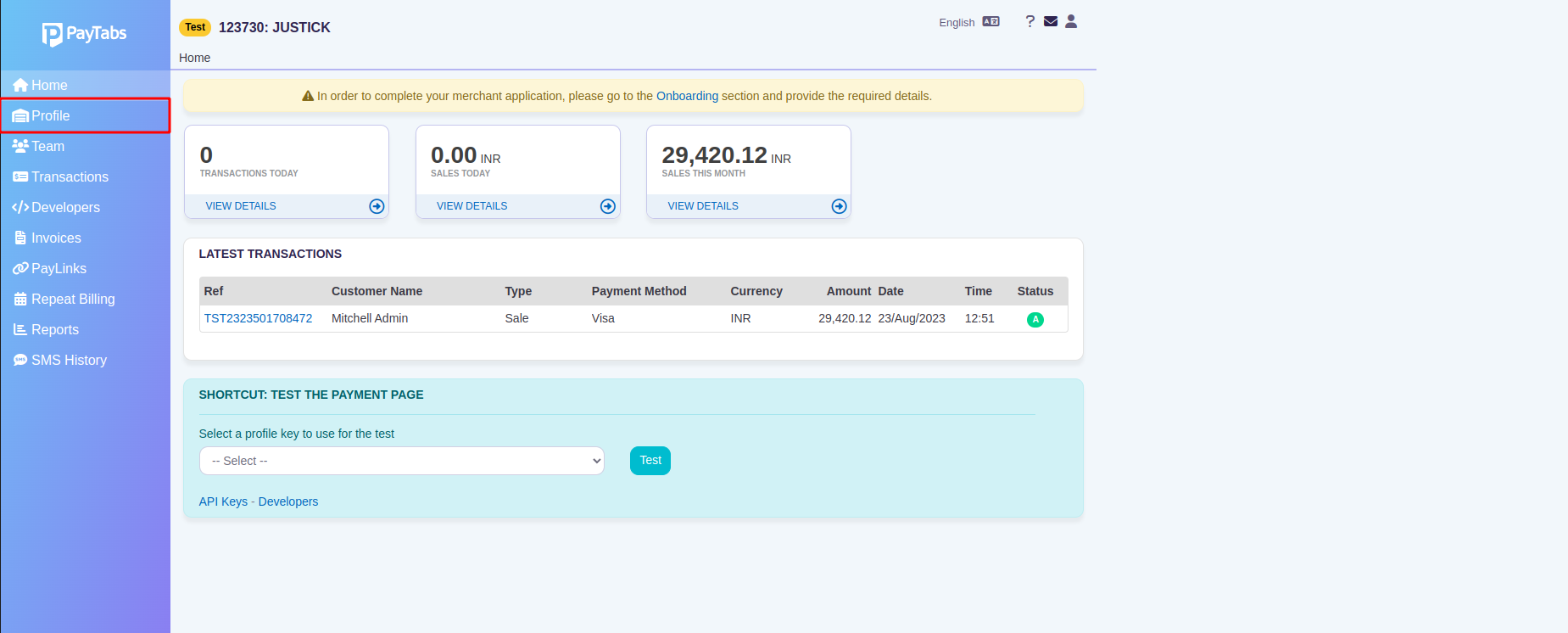Click the 23/Aug/2023 date cell

[x=912, y=318]
